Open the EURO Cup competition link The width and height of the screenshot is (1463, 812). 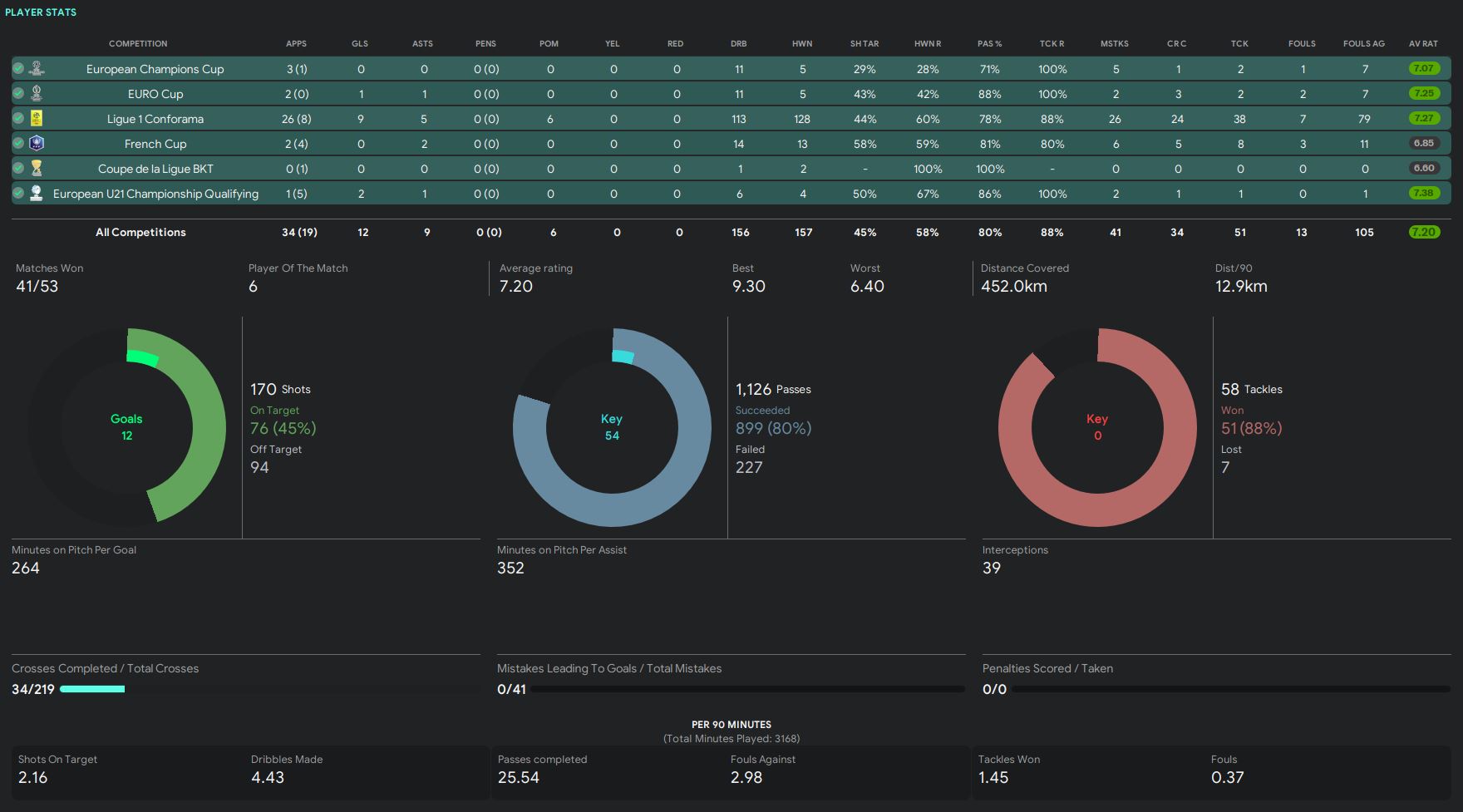(155, 94)
